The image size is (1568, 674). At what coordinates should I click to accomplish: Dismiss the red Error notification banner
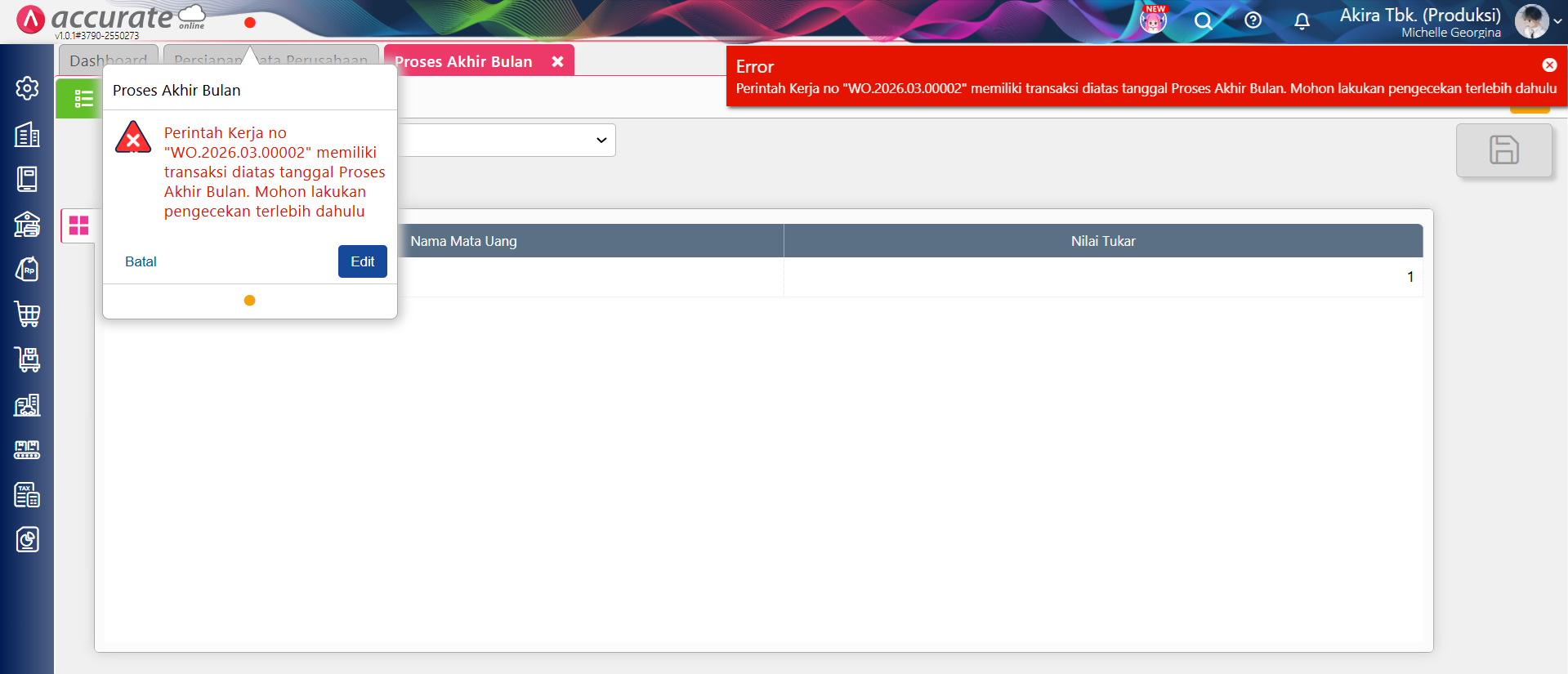(1549, 65)
